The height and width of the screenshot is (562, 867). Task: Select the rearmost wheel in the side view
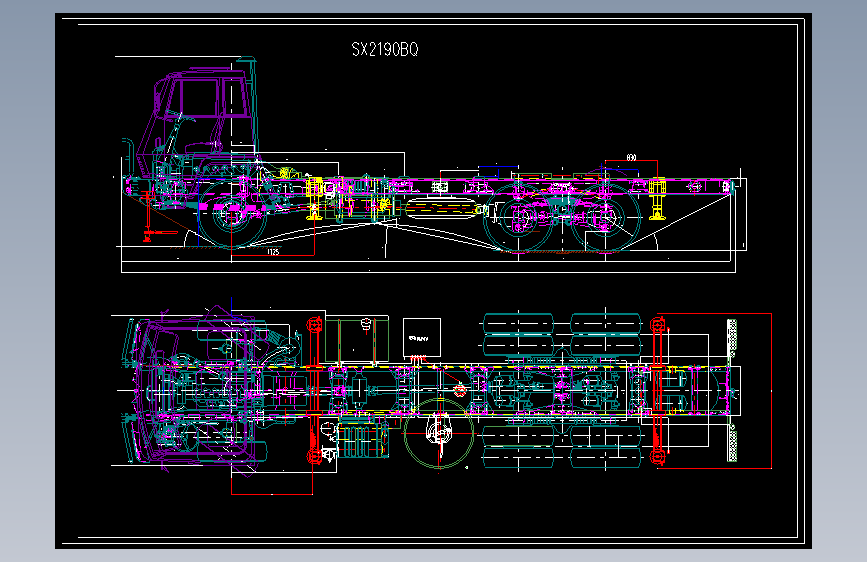coord(605,219)
